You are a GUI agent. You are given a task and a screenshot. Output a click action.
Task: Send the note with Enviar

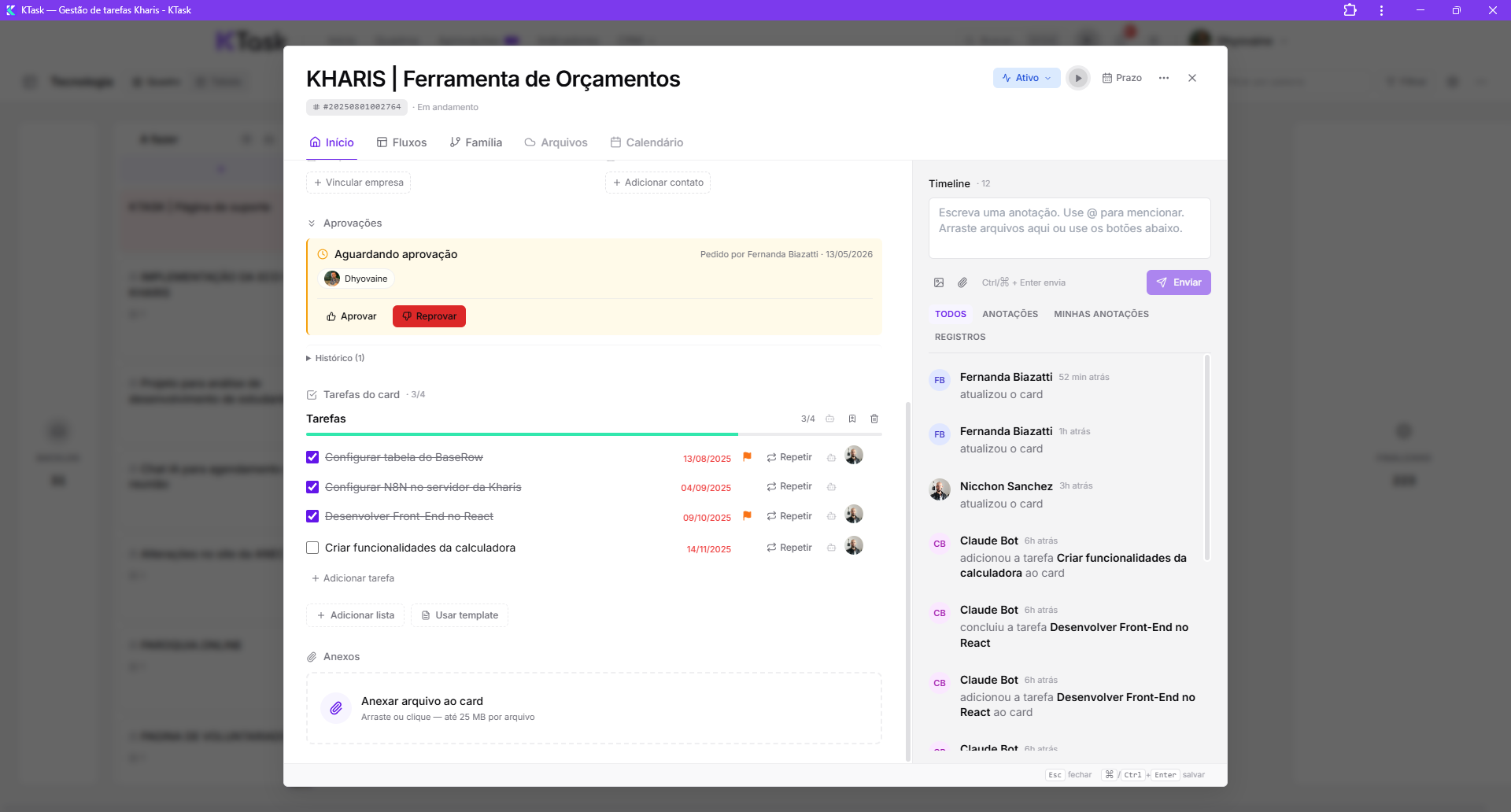click(1178, 282)
